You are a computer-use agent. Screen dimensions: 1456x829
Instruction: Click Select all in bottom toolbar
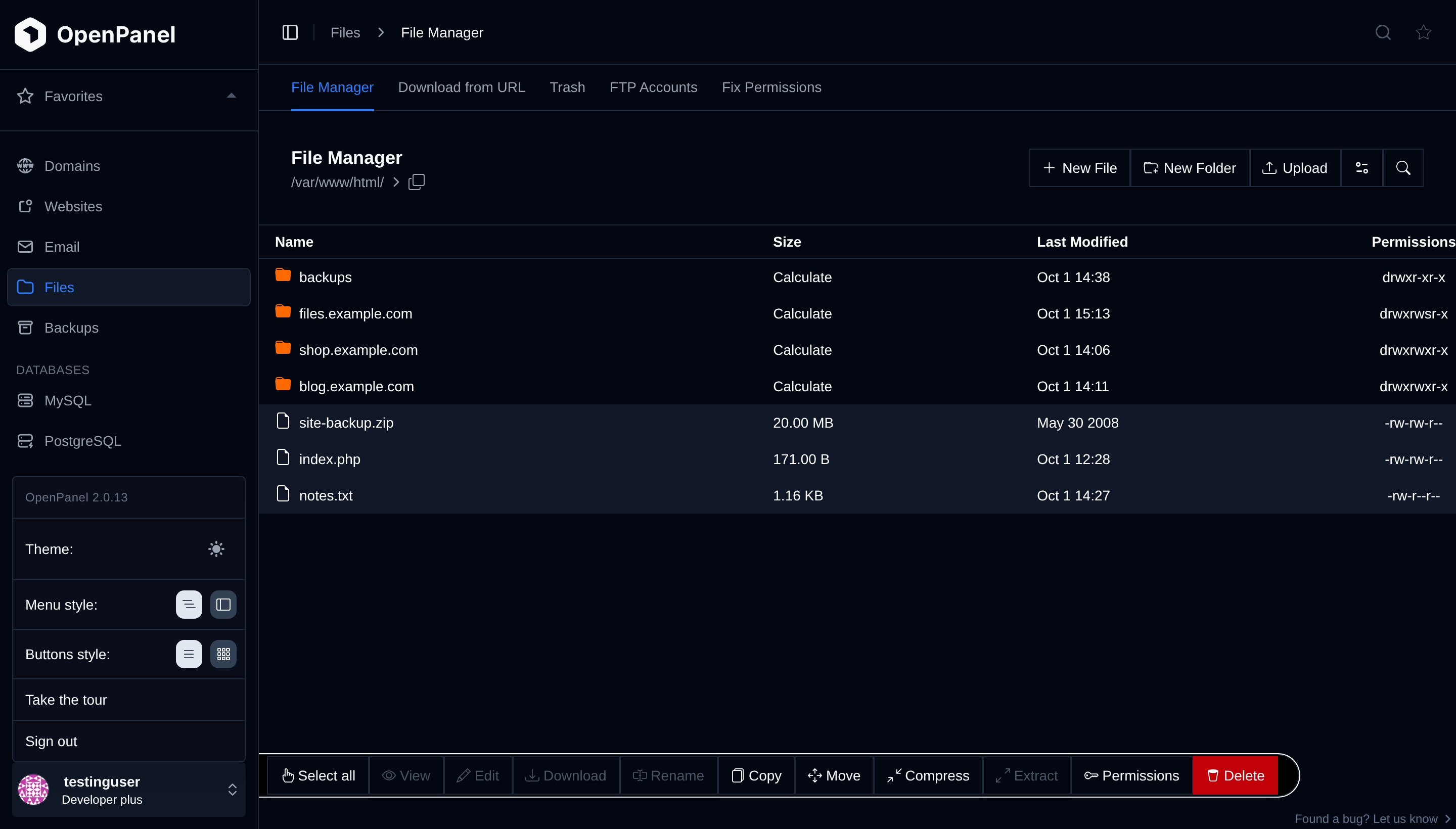317,775
